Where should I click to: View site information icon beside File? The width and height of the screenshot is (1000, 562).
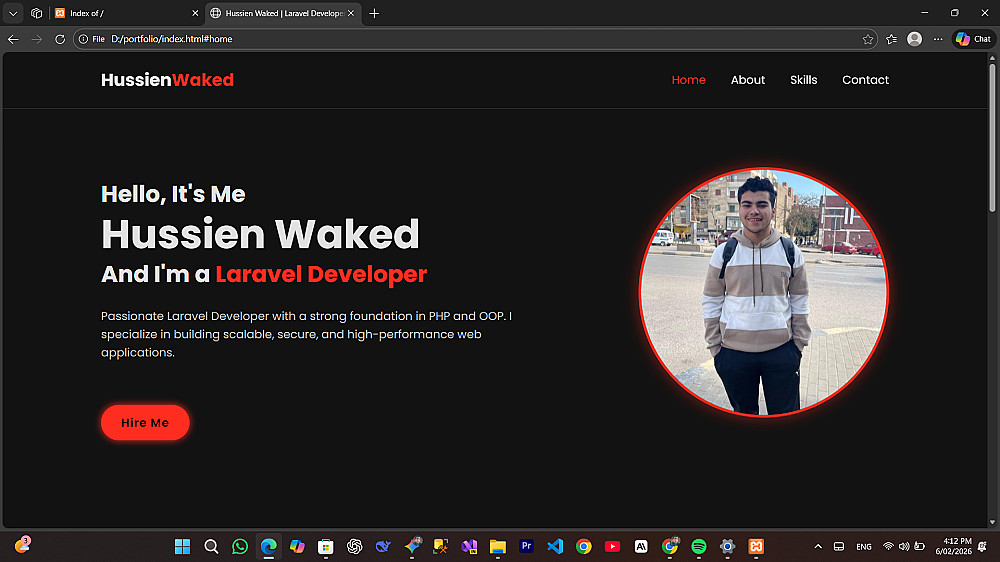[83, 39]
